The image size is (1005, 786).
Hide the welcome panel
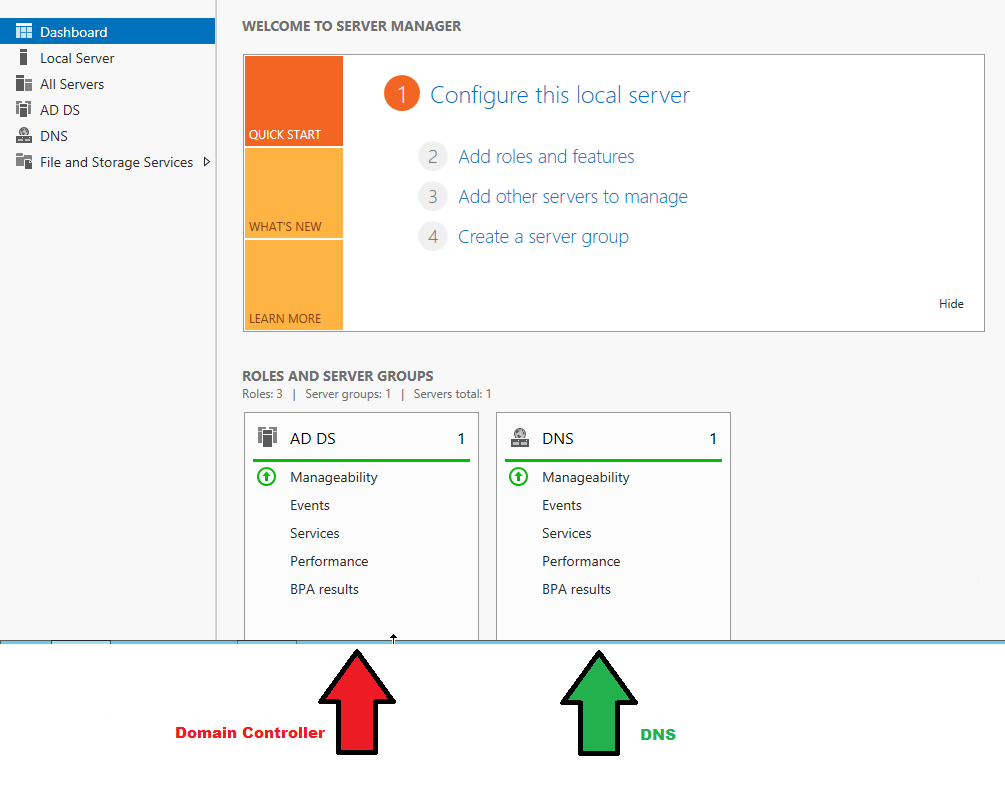(x=951, y=304)
